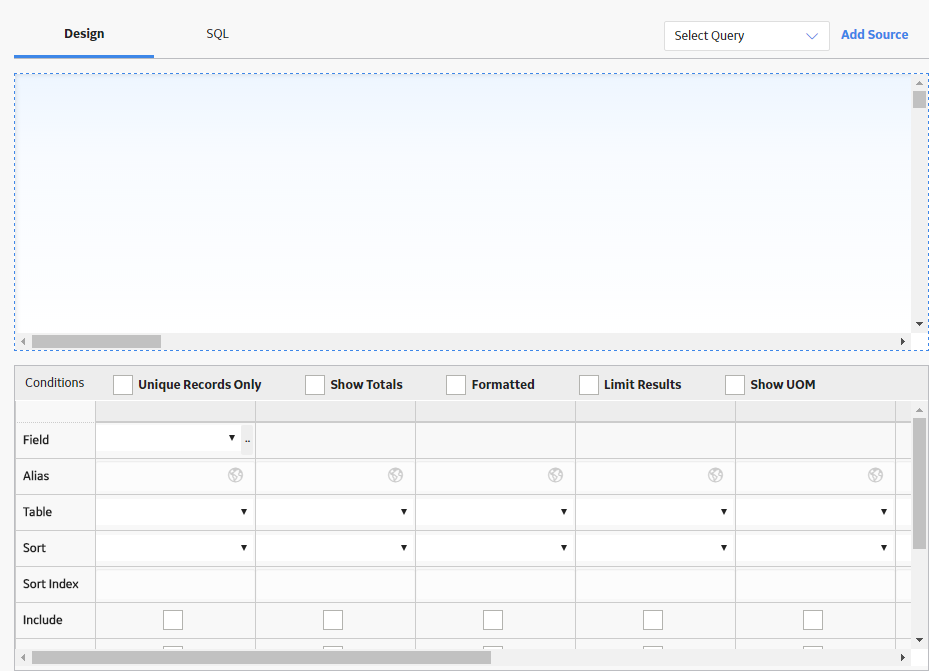Click the globe icon in fifth Alias cell
The height and width of the screenshot is (671, 929).
(875, 475)
